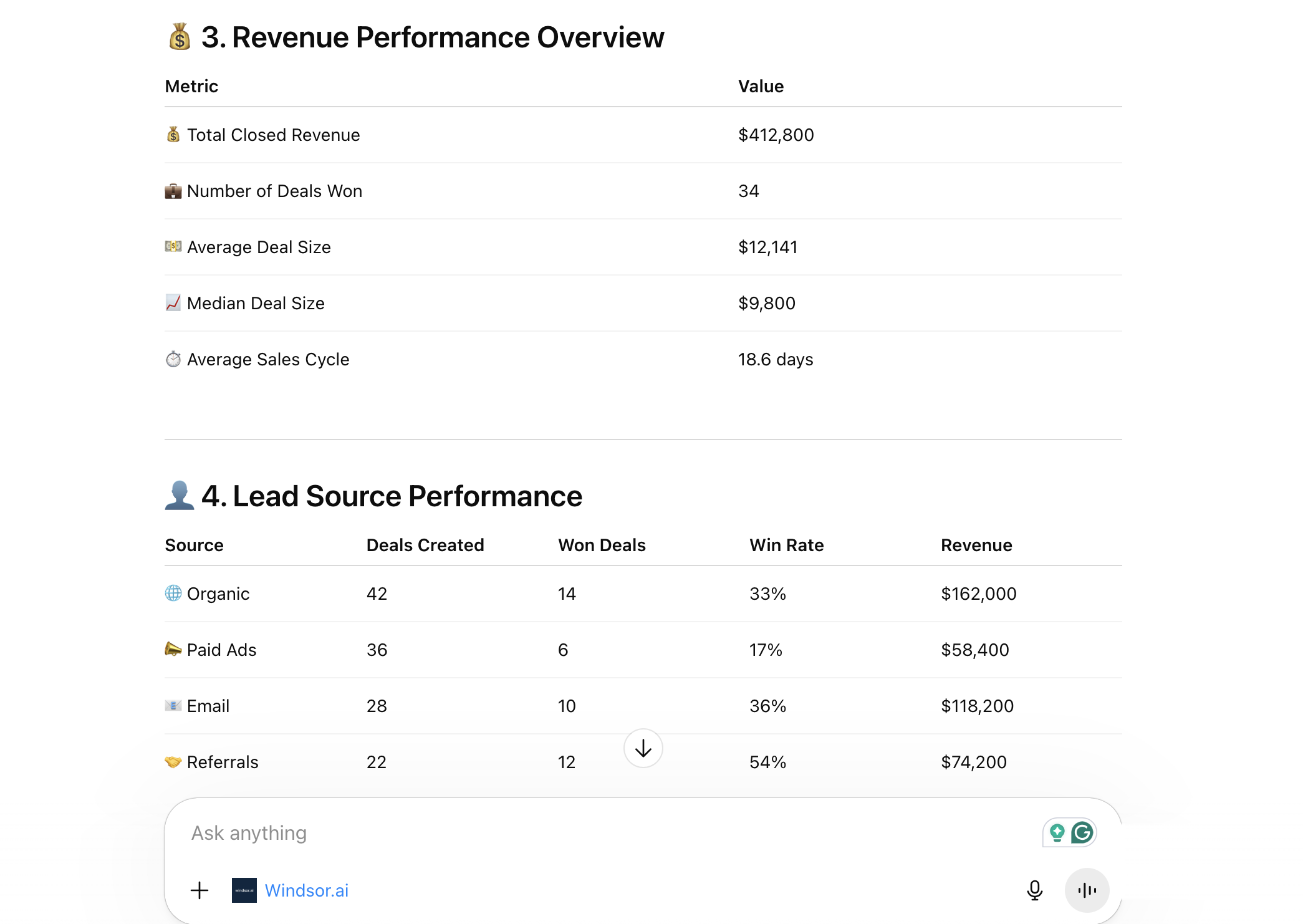
Task: Open the Grammarly G icon
Action: point(1082,832)
